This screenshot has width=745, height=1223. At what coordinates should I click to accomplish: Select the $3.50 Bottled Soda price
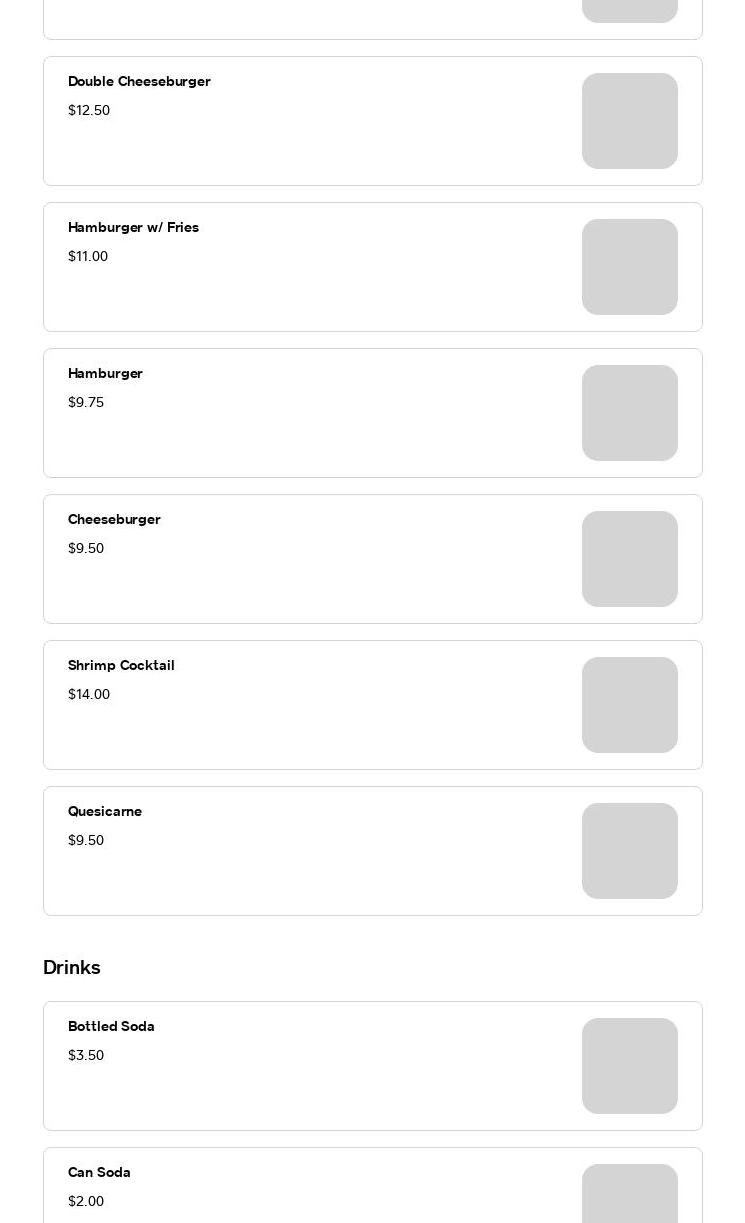[86, 1055]
